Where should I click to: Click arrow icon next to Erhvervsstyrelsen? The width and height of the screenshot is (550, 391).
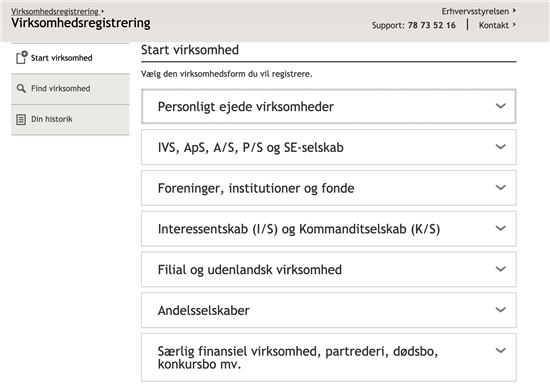coord(514,11)
